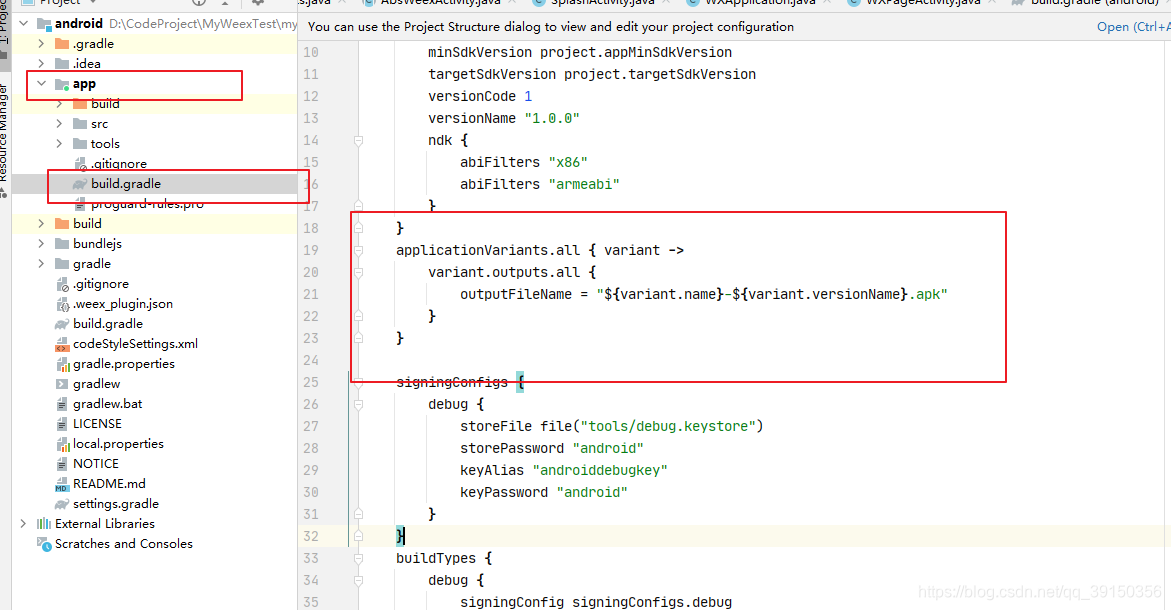This screenshot has height=610, width=1171.
Task: Click line number 27 in gutter
Action: pyautogui.click(x=311, y=426)
